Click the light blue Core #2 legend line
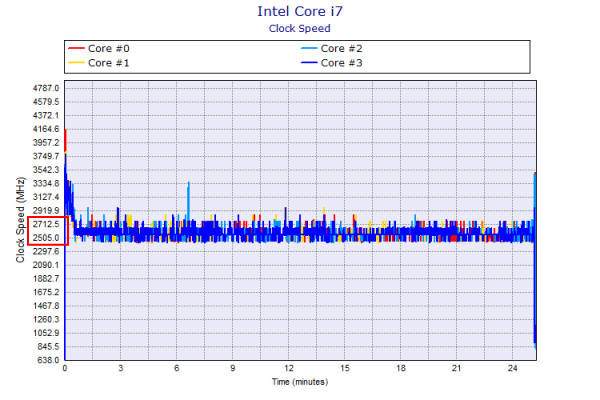This screenshot has height=400, width=600. pyautogui.click(x=309, y=49)
